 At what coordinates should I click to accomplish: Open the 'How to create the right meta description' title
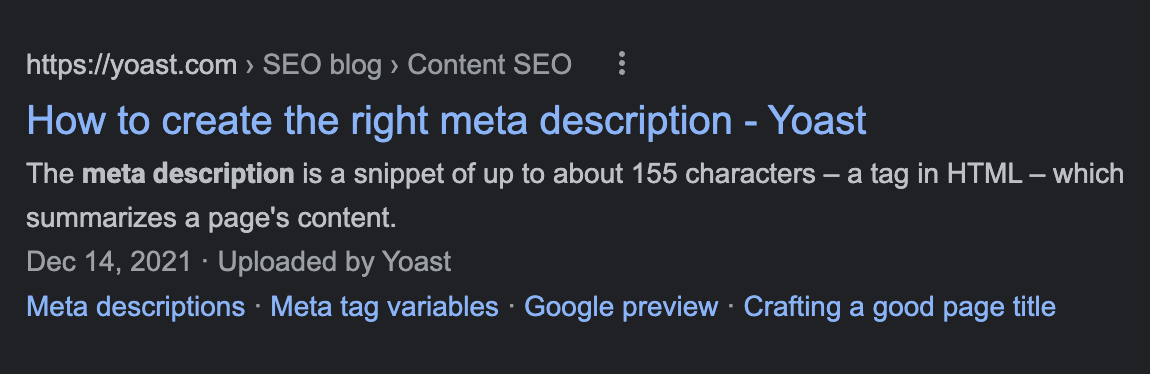[x=379, y=121]
